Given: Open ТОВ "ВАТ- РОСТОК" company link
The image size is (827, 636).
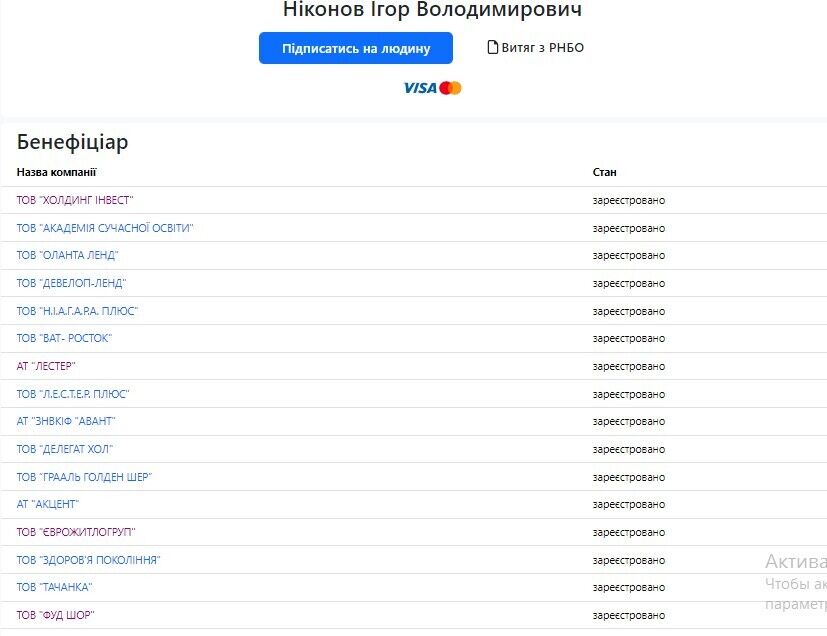Looking at the screenshot, I should click(x=64, y=338).
